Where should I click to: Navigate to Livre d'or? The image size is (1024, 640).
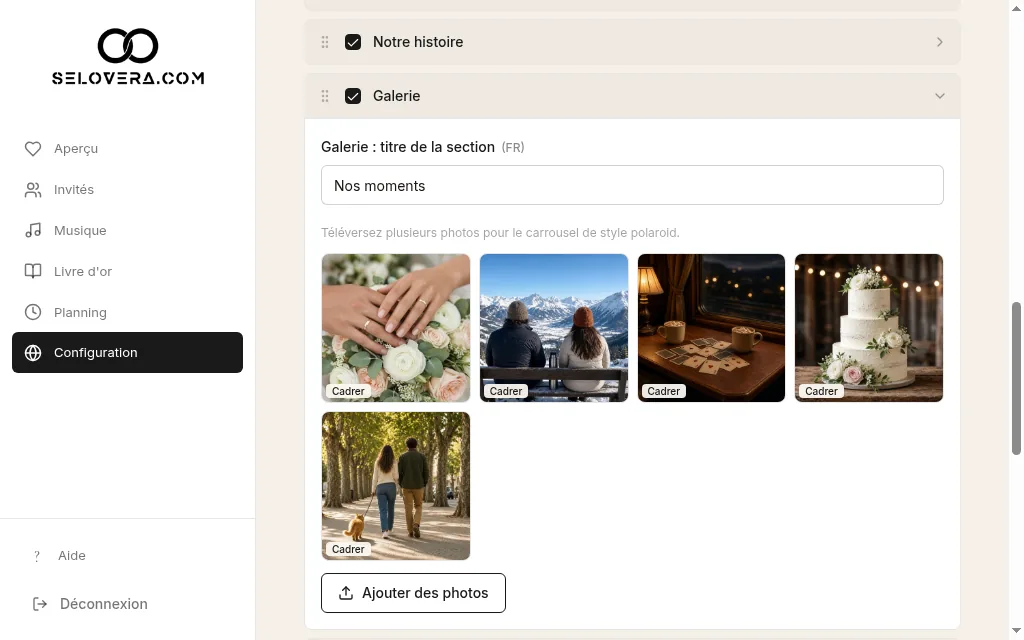coord(127,272)
